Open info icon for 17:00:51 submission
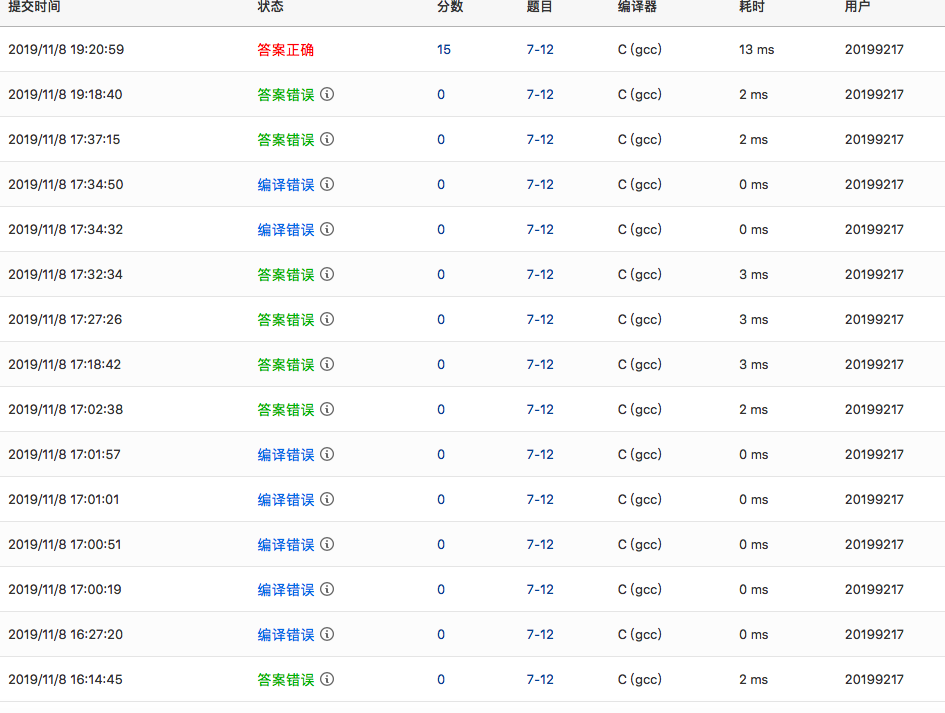Viewport: 945px width, 713px height. click(327, 544)
